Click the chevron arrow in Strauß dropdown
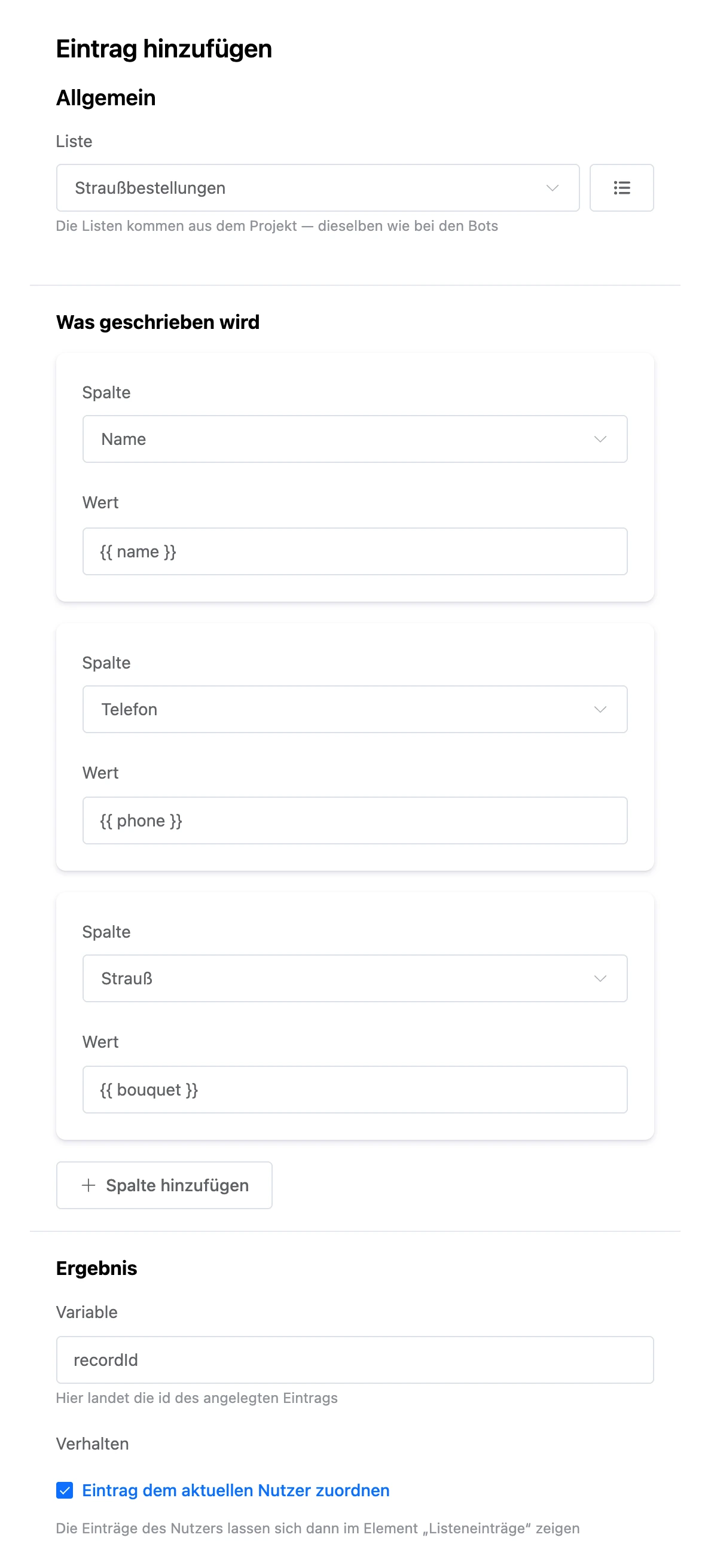This screenshot has width=708, height=1568. point(600,978)
